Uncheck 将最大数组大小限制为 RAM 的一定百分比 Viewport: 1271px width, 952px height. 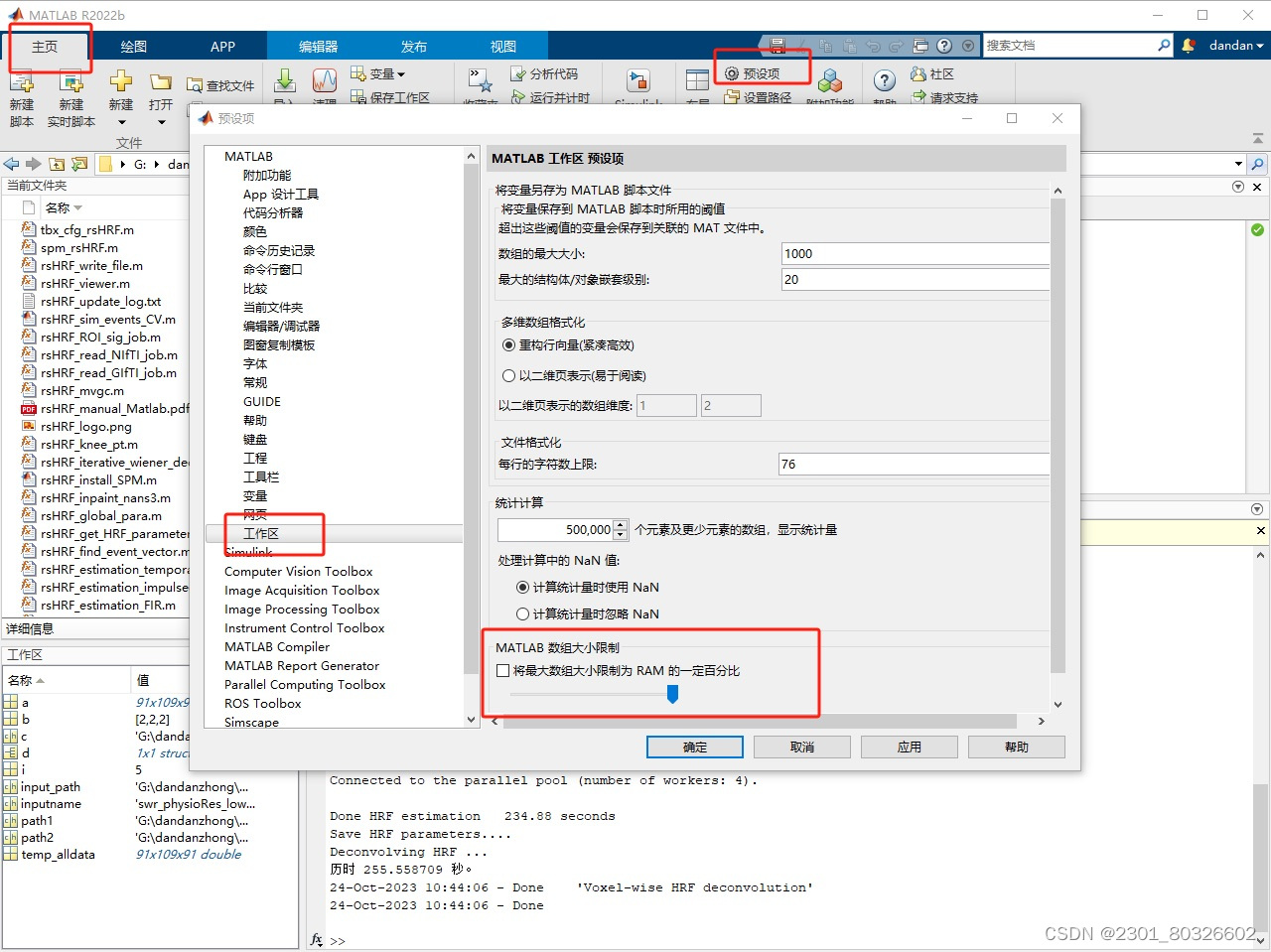pyautogui.click(x=503, y=670)
